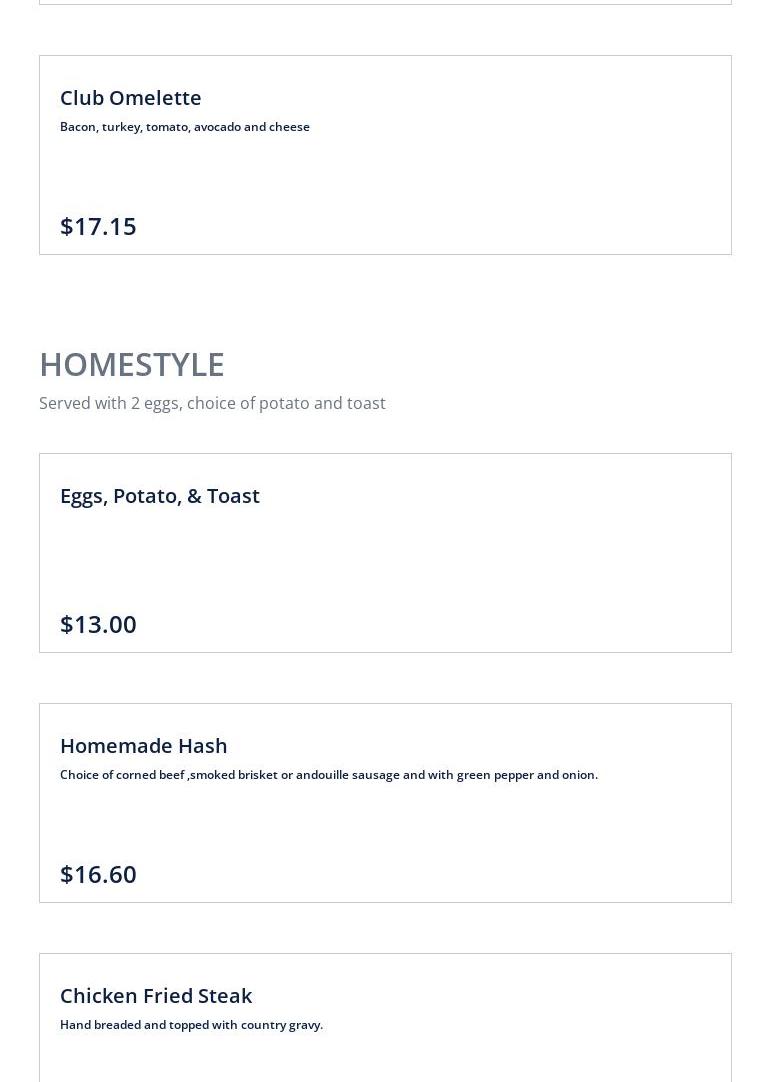Select the $13.00 price

coord(98,624)
